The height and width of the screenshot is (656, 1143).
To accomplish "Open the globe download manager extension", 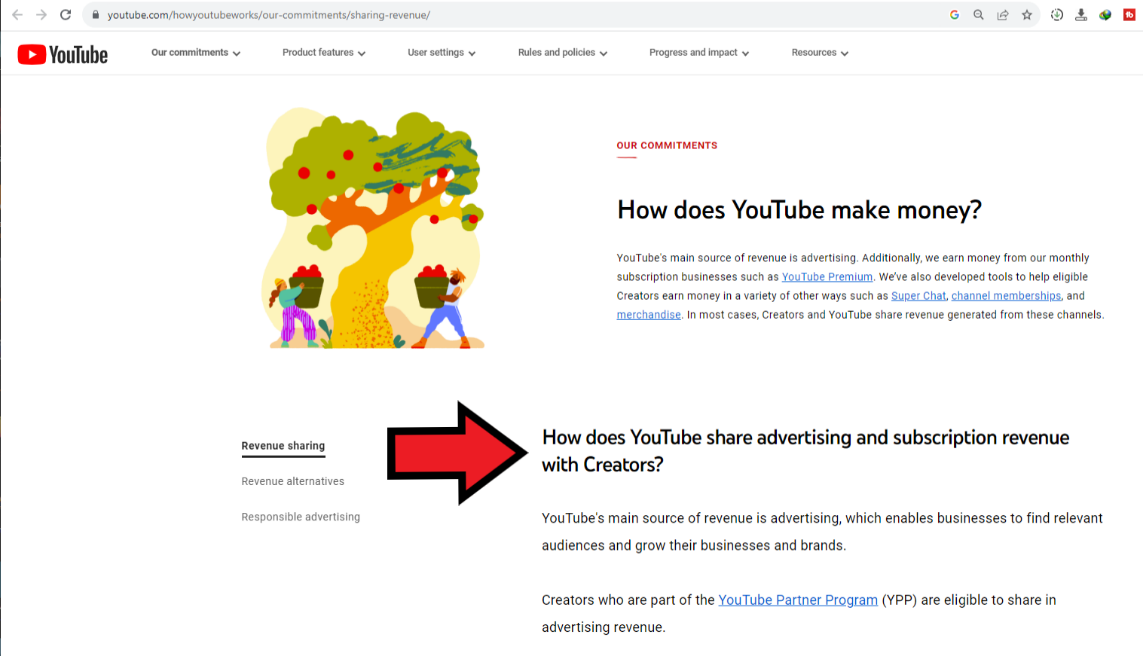I will click(x=1105, y=15).
